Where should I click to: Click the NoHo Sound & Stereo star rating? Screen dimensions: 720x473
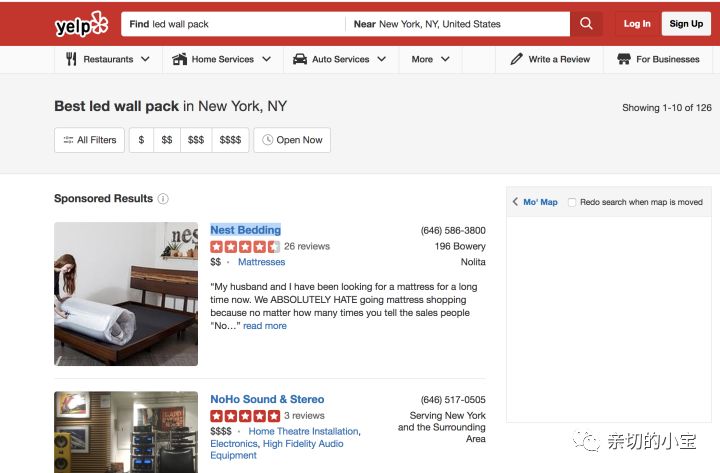(x=245, y=416)
